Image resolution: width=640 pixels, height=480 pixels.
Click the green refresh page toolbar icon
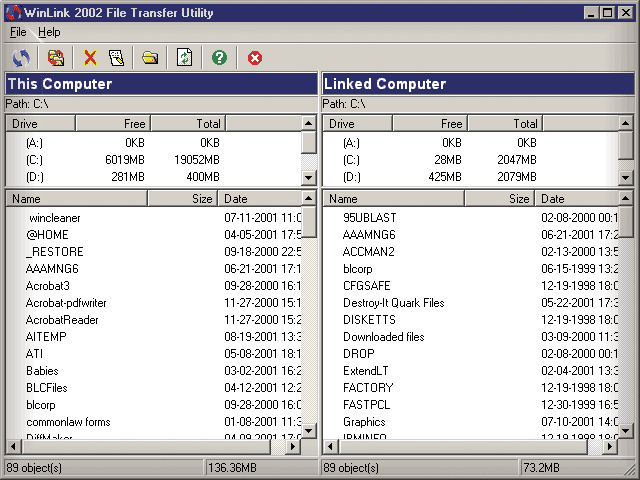(x=184, y=58)
